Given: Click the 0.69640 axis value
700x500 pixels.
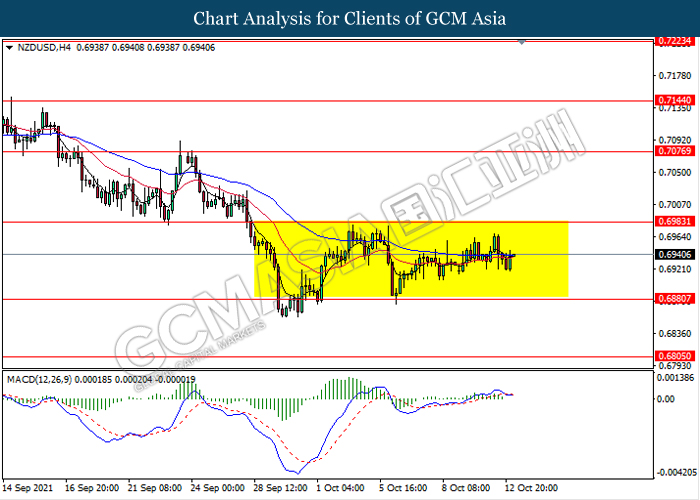Looking at the screenshot, I should [675, 237].
